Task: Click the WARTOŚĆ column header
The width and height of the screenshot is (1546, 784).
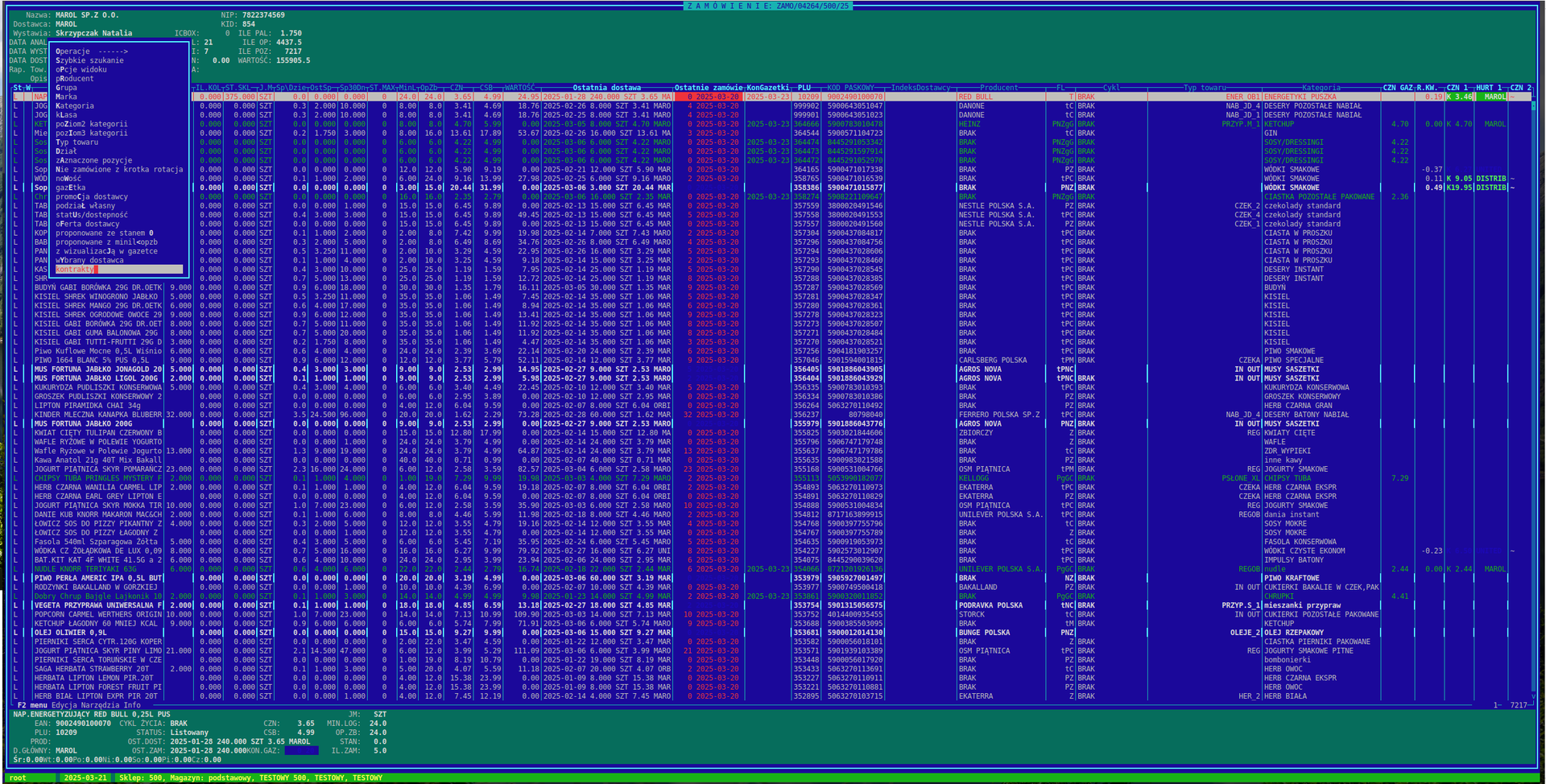Action: click(521, 88)
